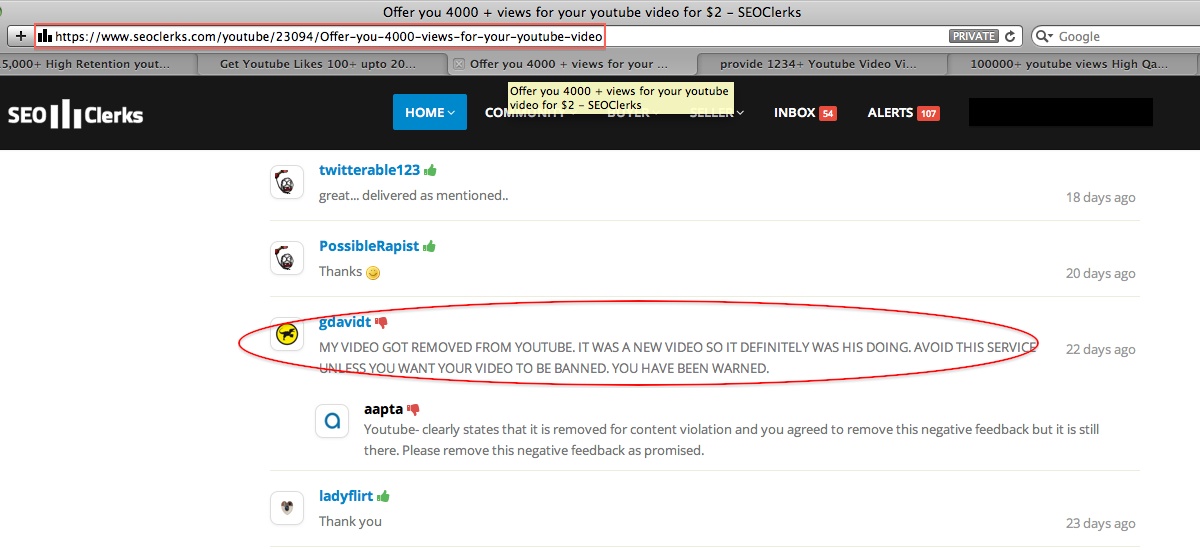Click the Alerts 107 notification badge
Viewport: 1200px width, 550px height.
pyautogui.click(x=928, y=113)
